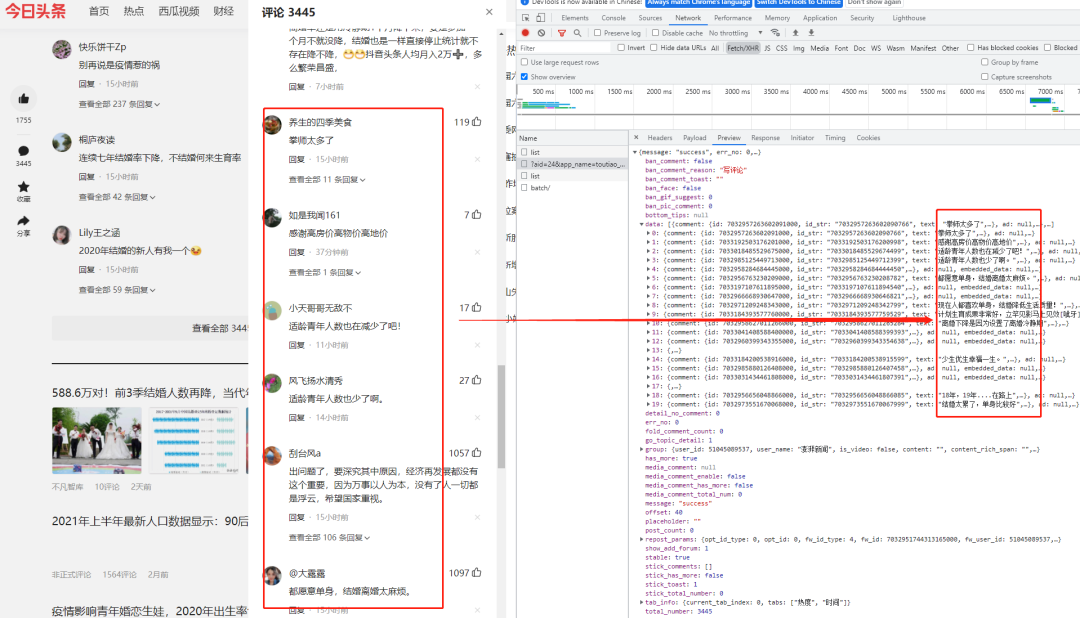
Task: Reply to 桐庐夜读's comment
Action: tap(86, 177)
